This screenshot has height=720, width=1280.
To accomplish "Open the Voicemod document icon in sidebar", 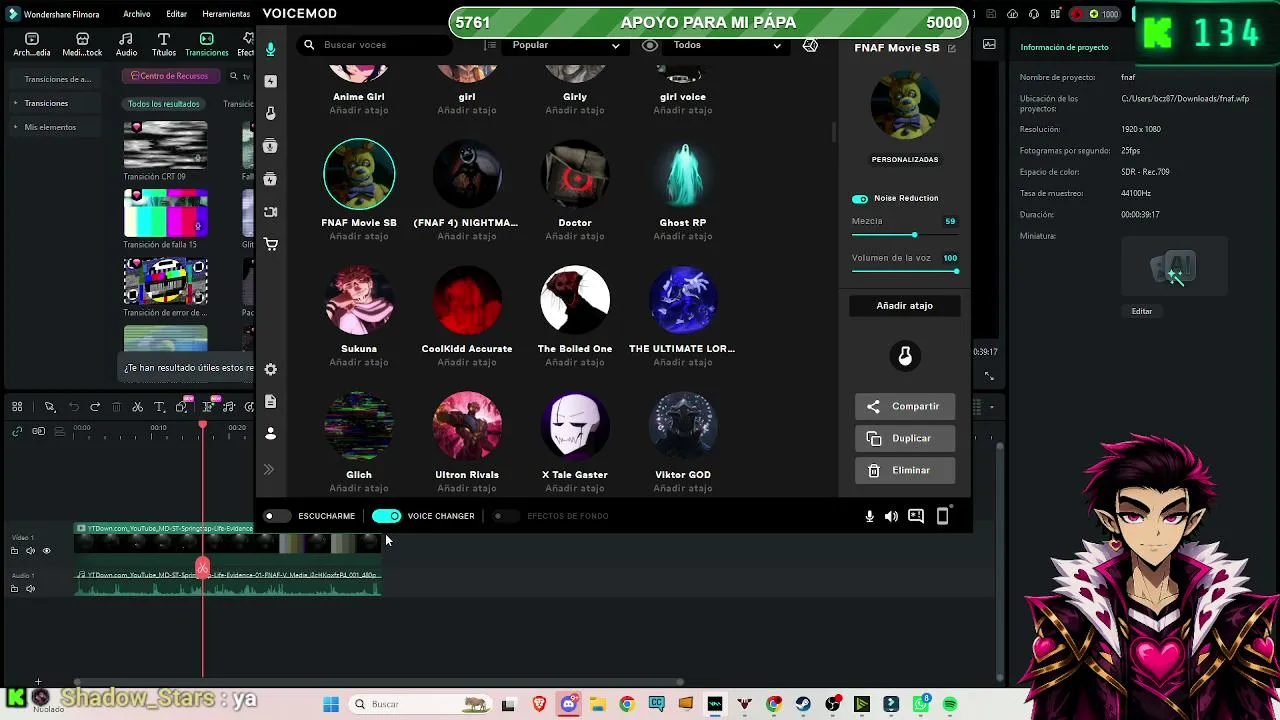I will tap(271, 402).
